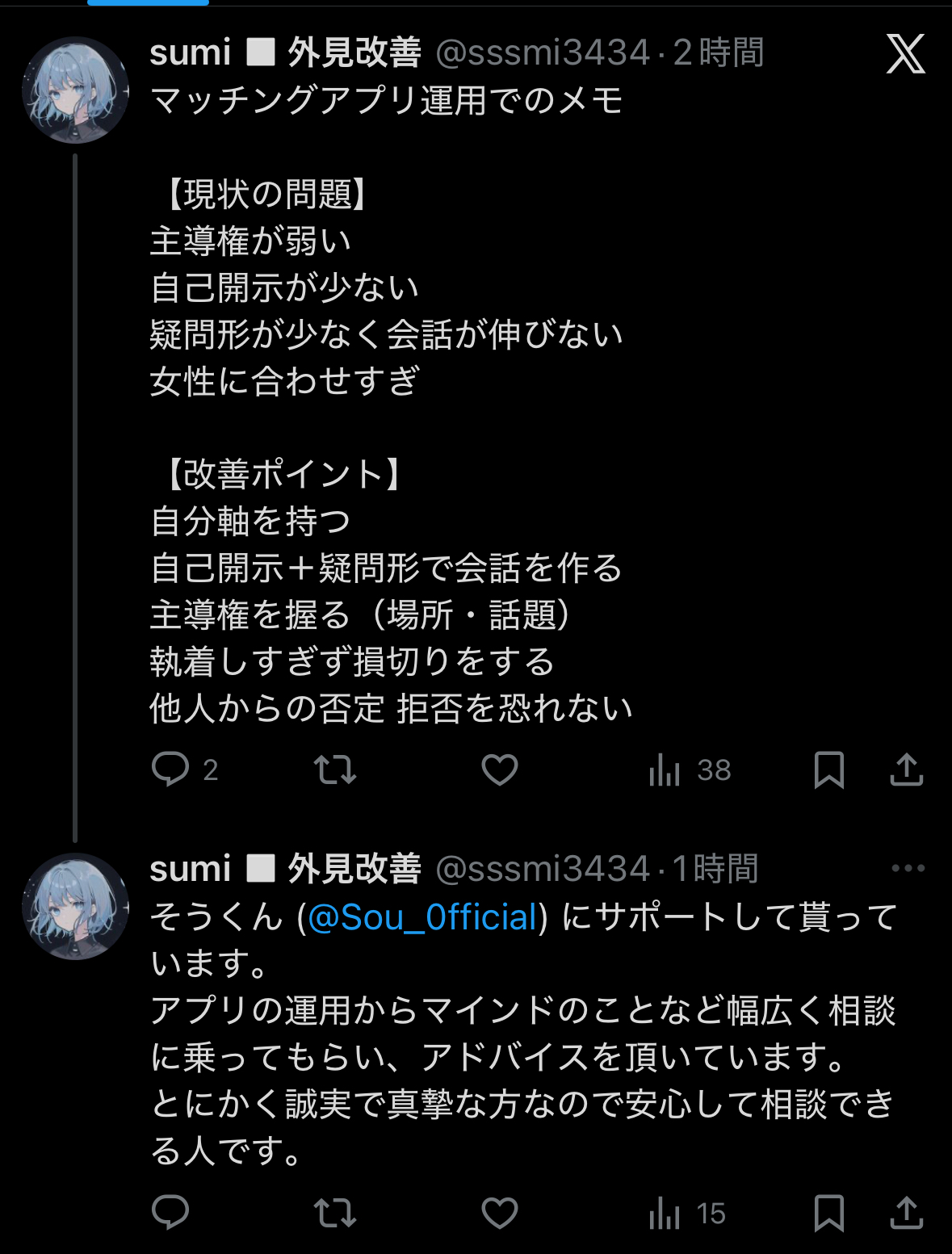
Task: Open the @Sou_0fficial mention link
Action: pyautogui.click(x=423, y=917)
